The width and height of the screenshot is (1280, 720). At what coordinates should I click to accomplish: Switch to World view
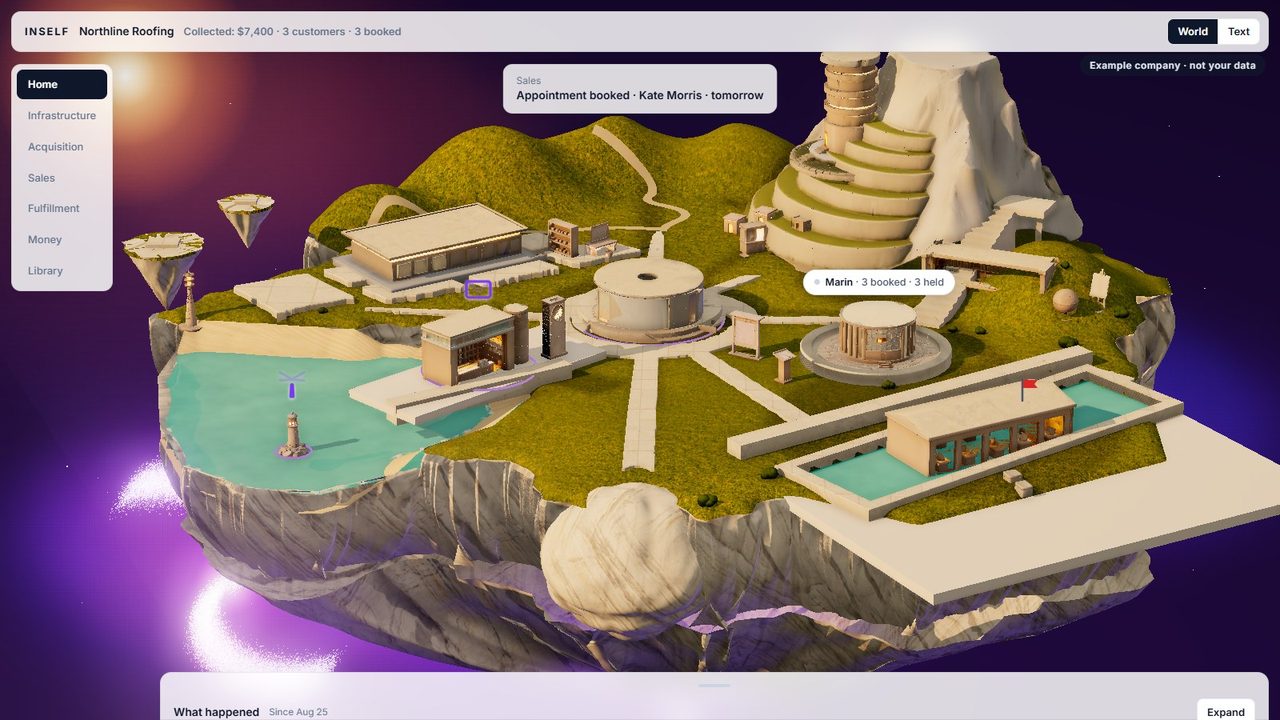[1192, 31]
